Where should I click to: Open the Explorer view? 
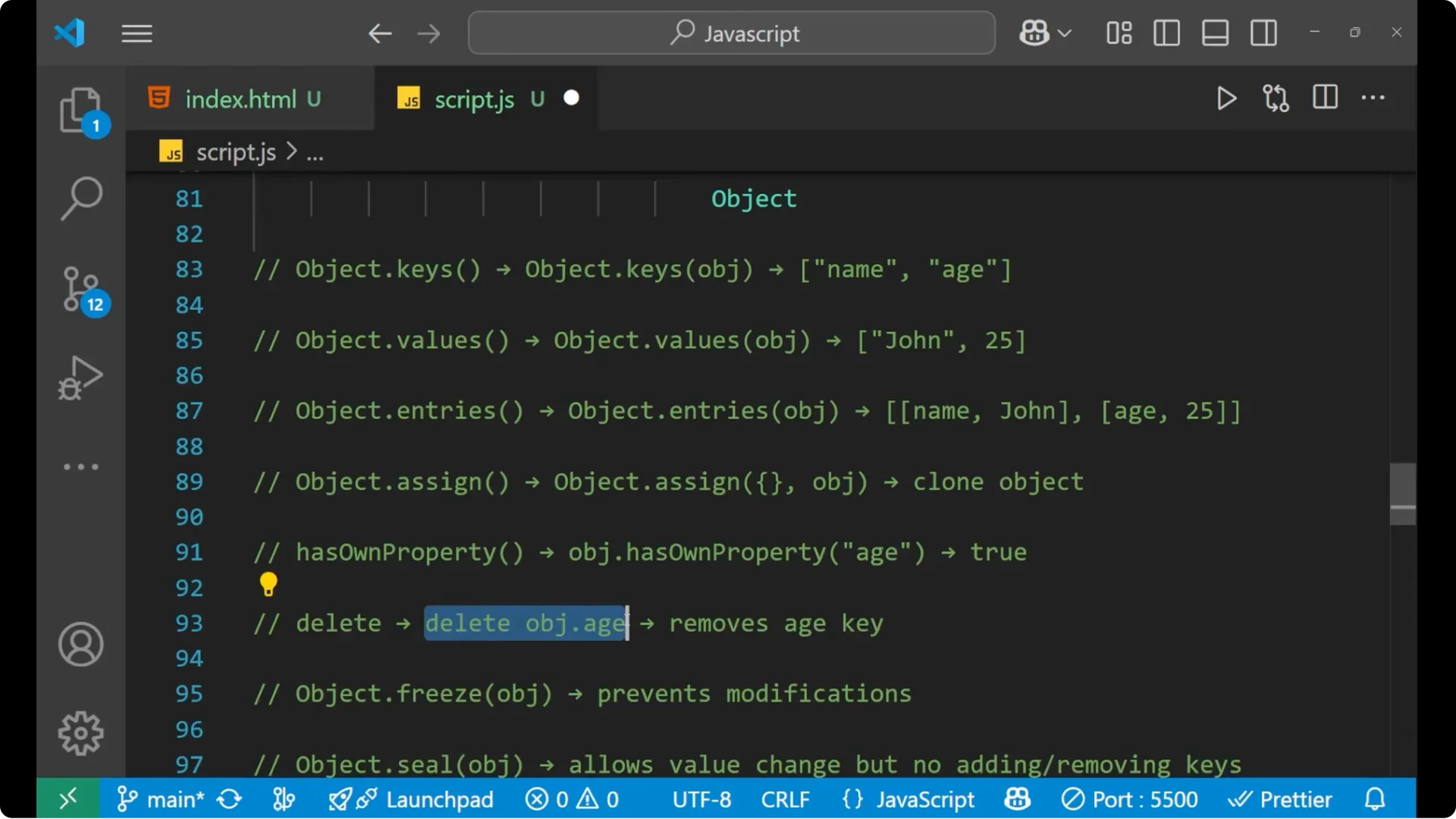click(x=81, y=111)
